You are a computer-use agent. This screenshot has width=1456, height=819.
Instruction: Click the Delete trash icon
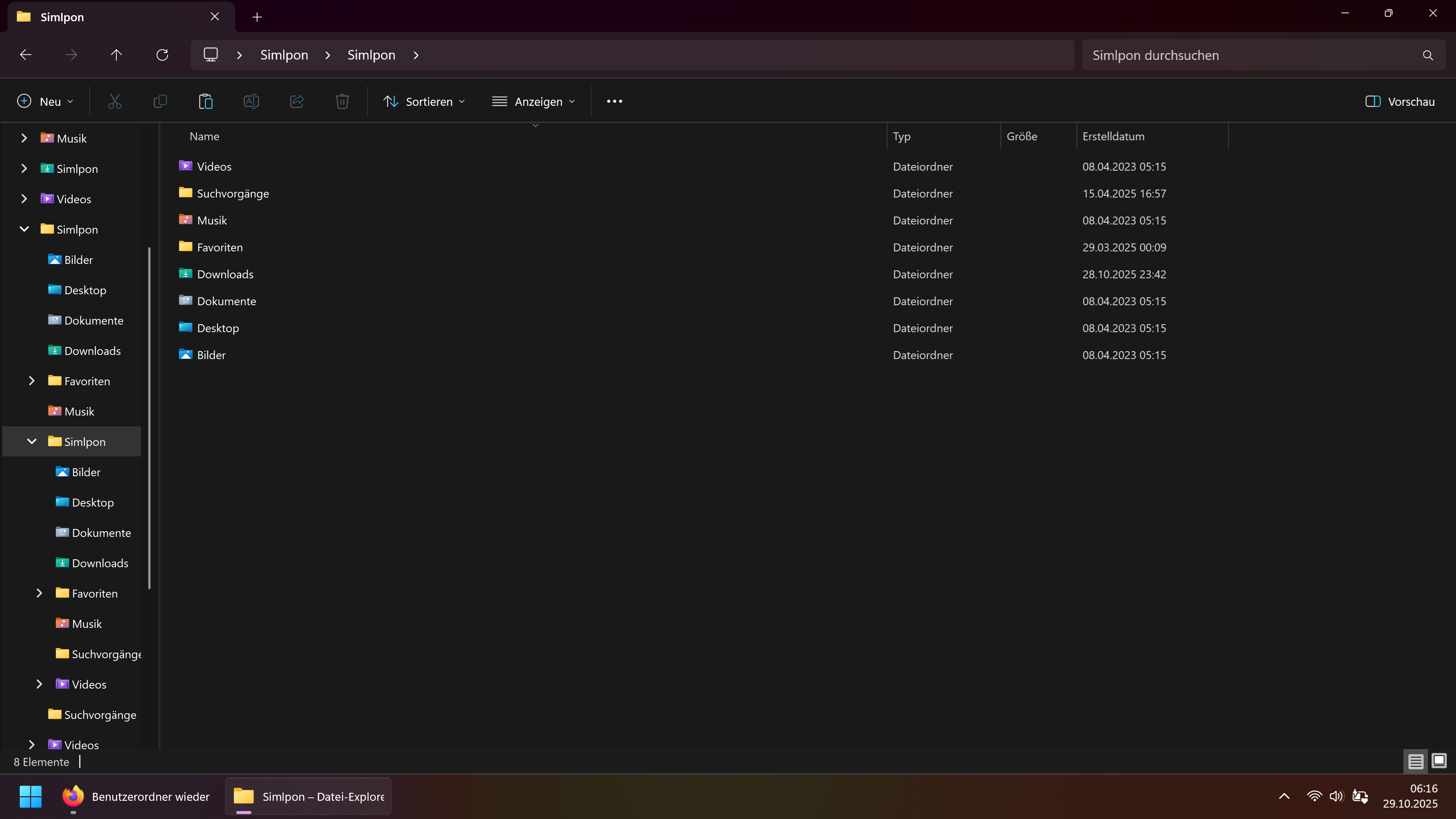click(x=342, y=102)
